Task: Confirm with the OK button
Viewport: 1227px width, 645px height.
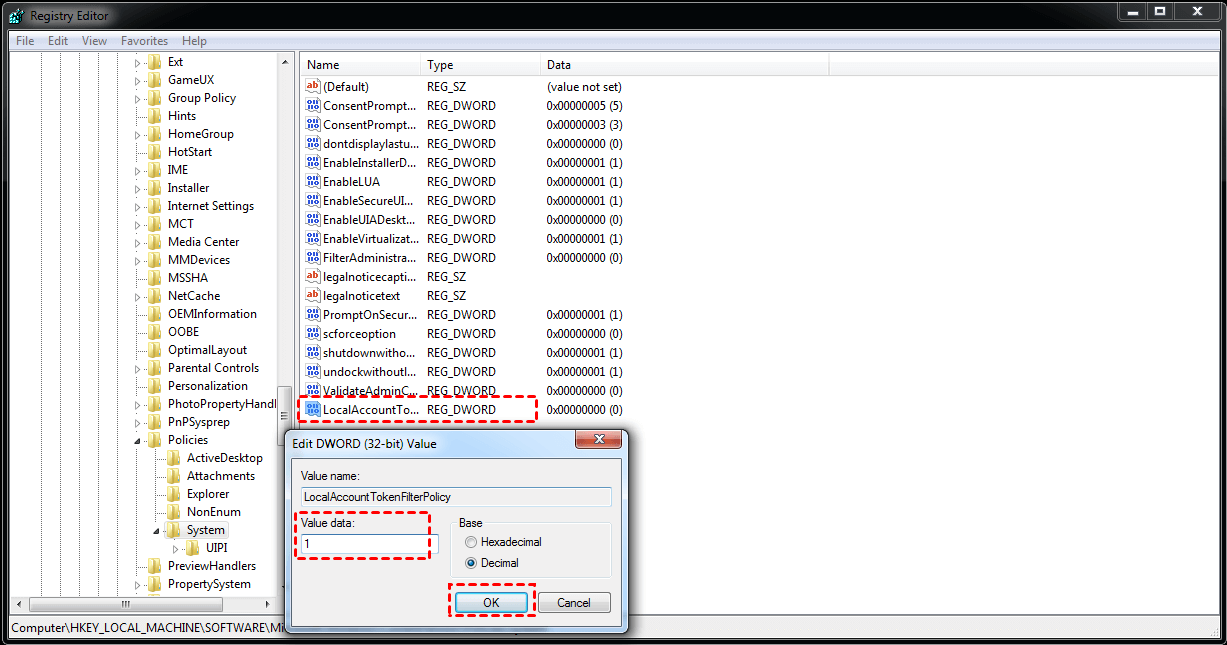Action: pos(491,603)
